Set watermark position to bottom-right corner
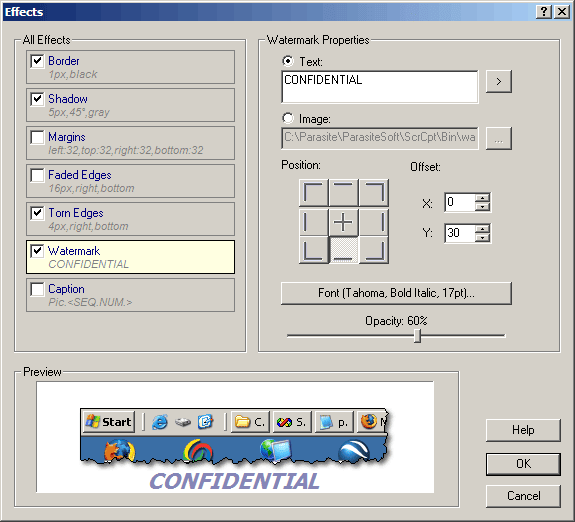Screen dimensions: 575x522 (x=374, y=250)
